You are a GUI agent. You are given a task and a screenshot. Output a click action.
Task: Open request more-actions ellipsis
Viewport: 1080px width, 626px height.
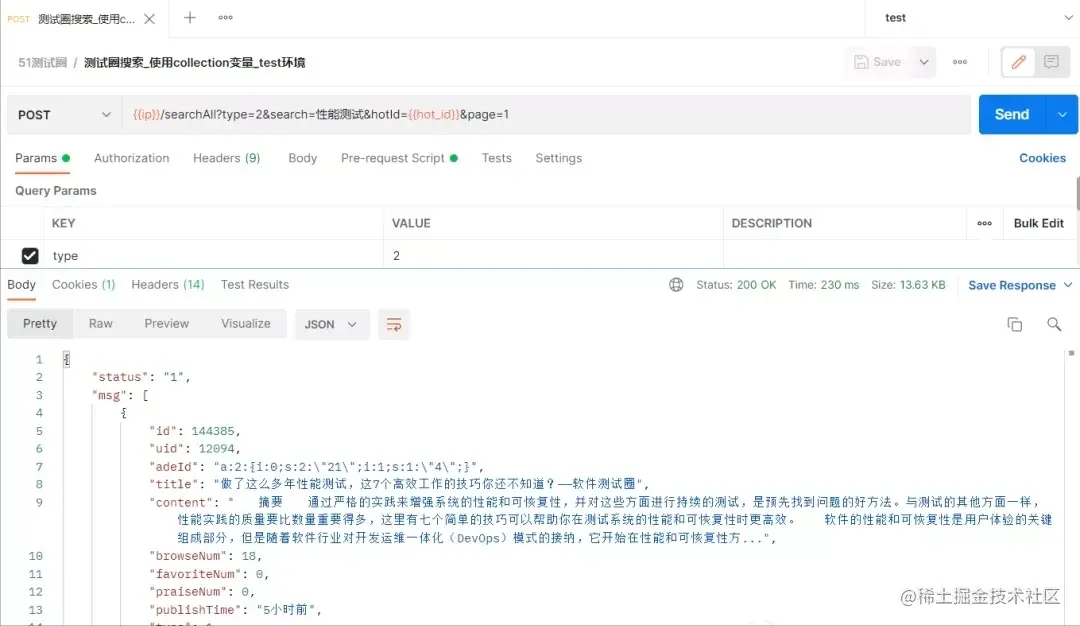pos(959,62)
